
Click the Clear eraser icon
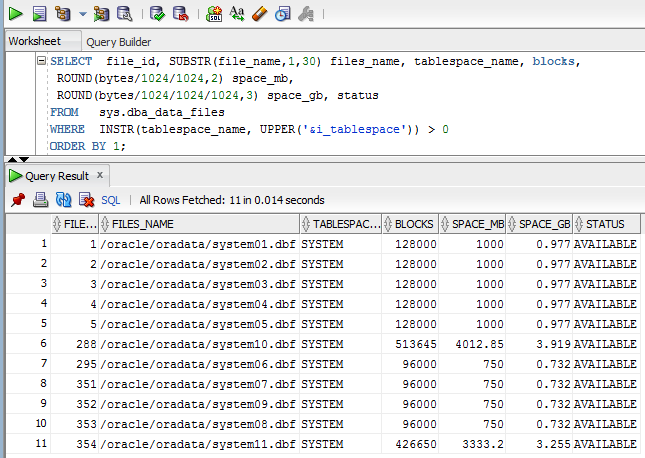(x=260, y=14)
